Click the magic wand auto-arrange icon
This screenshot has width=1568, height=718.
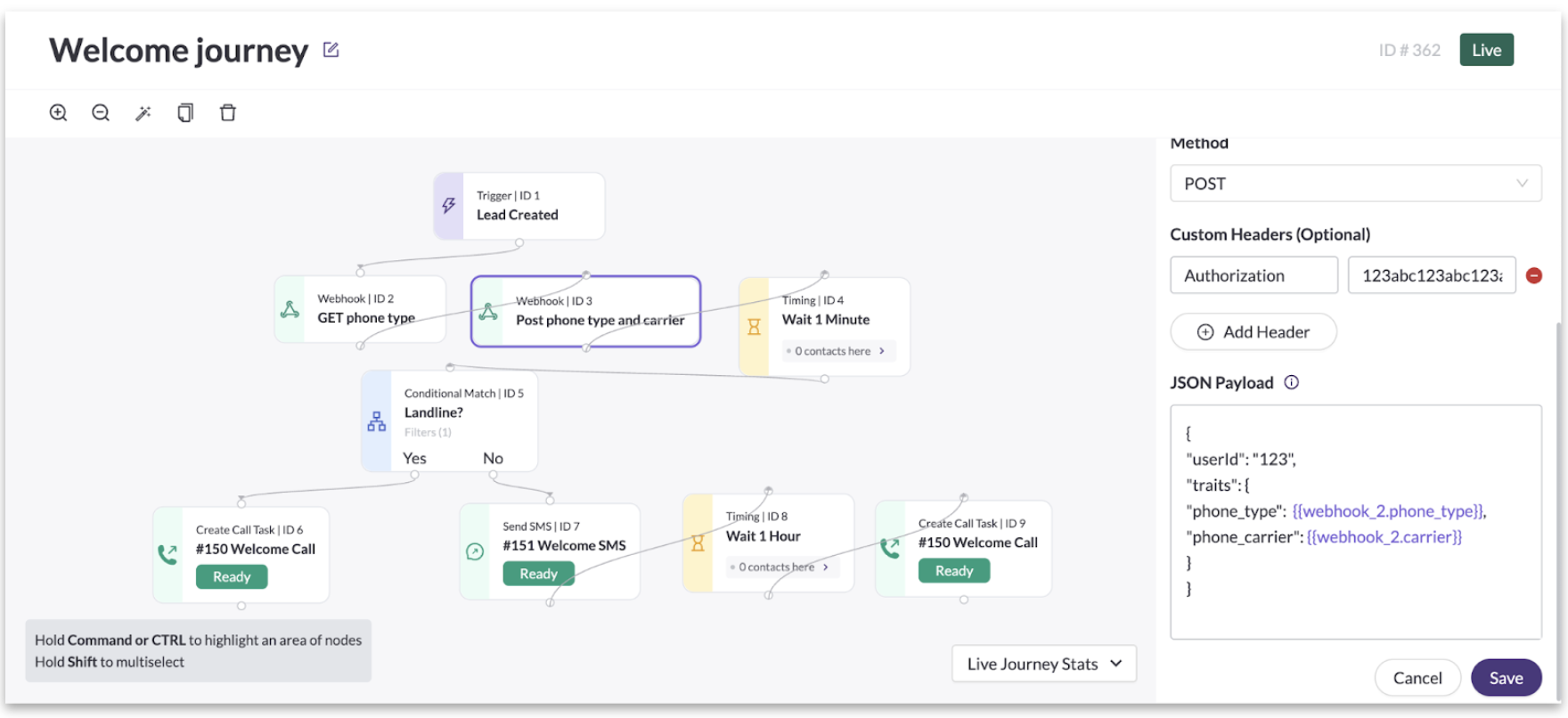point(143,112)
